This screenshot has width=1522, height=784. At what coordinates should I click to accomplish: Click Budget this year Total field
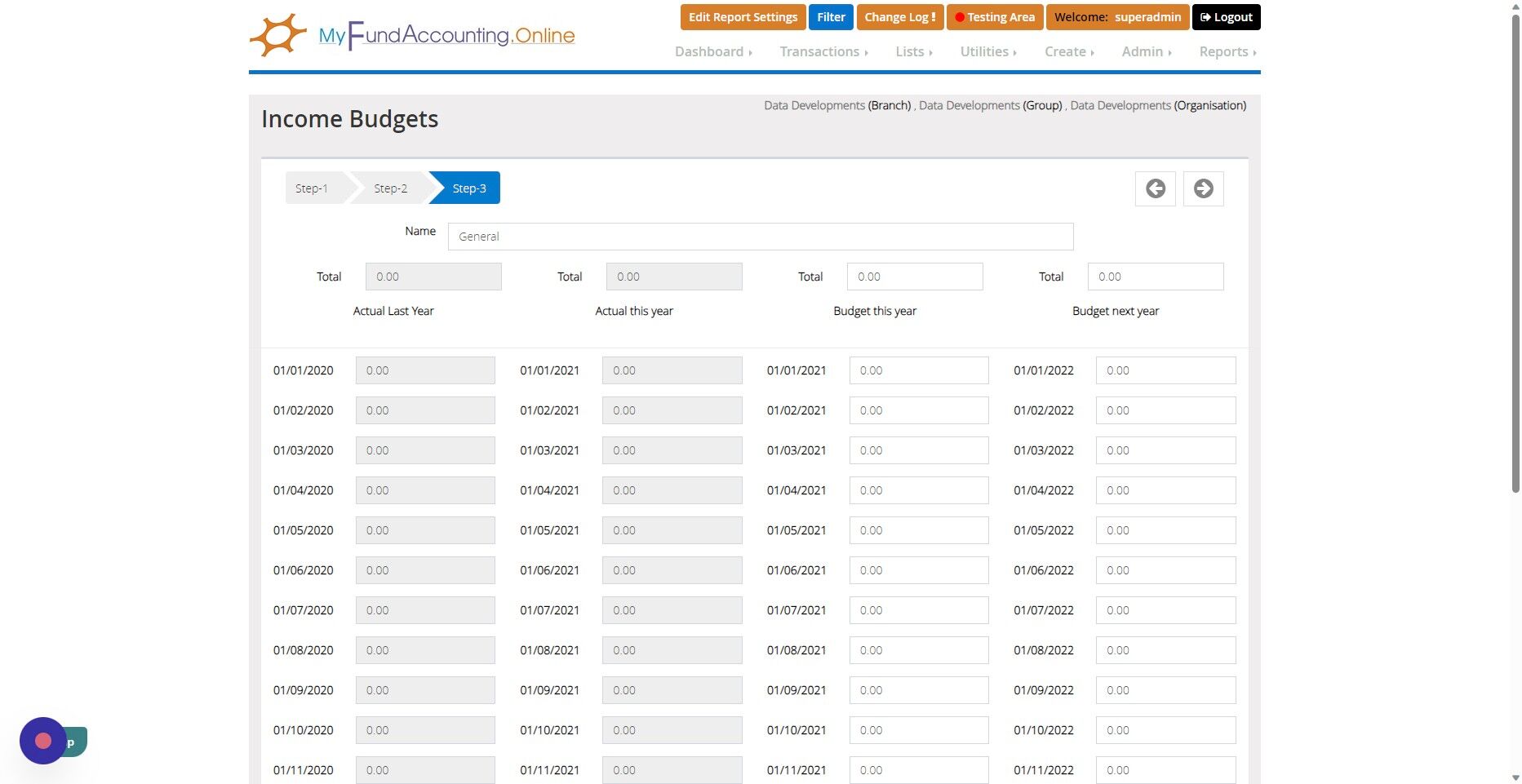coord(915,277)
